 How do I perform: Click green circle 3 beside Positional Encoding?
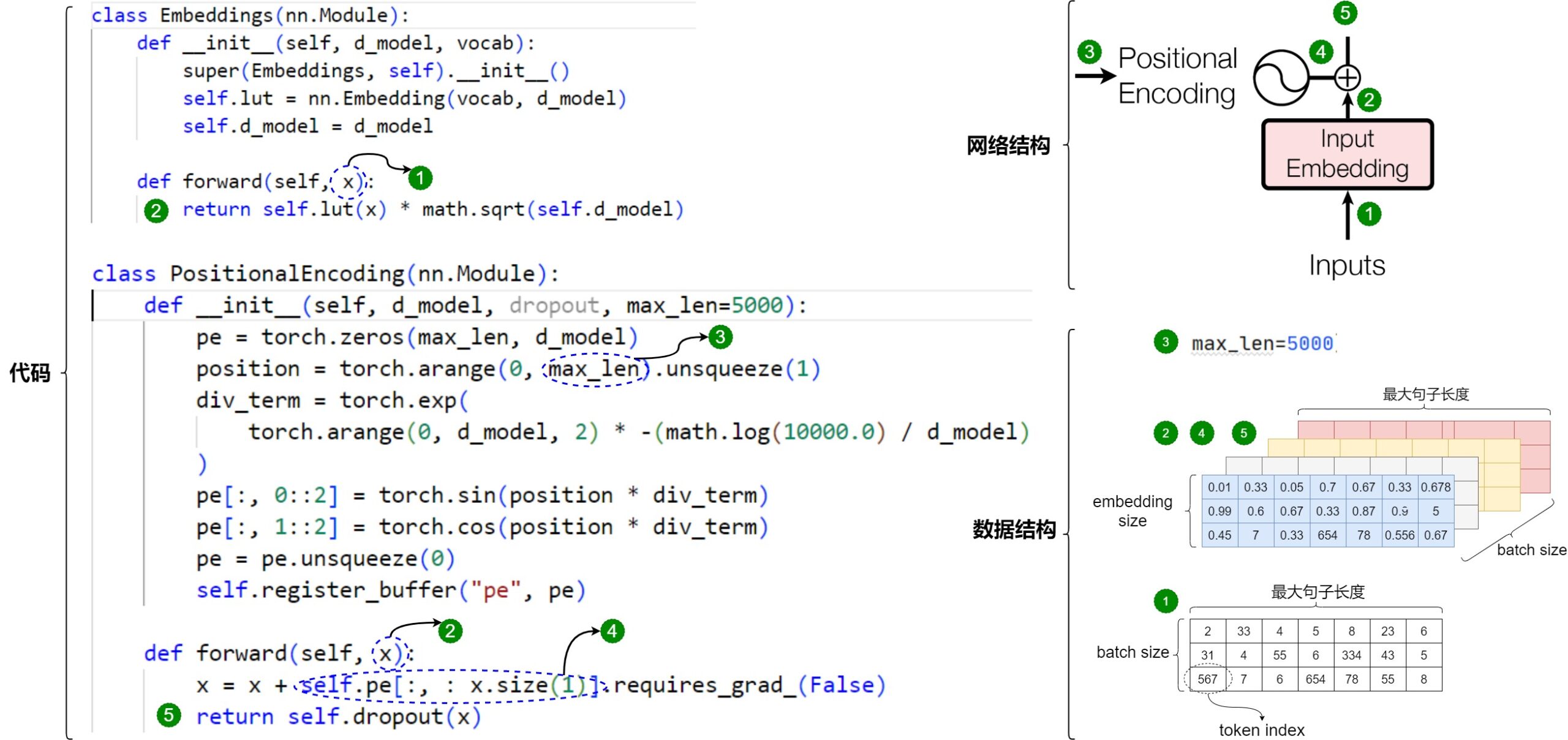1090,51
